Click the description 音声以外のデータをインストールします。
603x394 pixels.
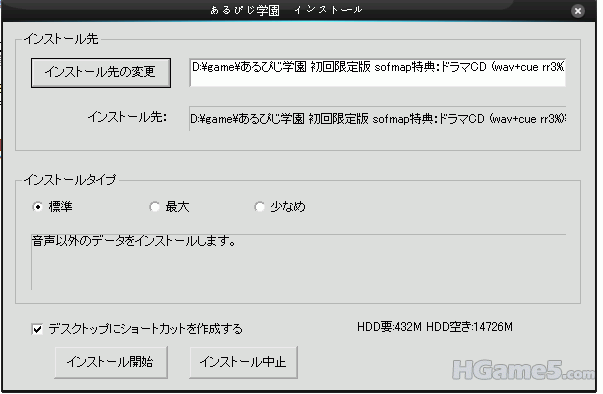pos(134,241)
